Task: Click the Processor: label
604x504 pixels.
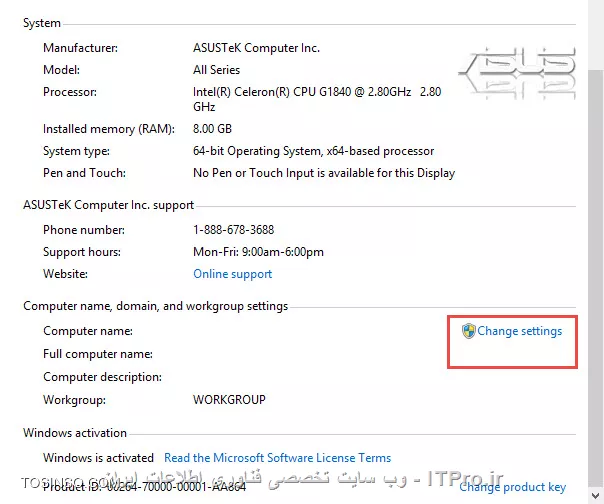Action: pyautogui.click(x=70, y=92)
